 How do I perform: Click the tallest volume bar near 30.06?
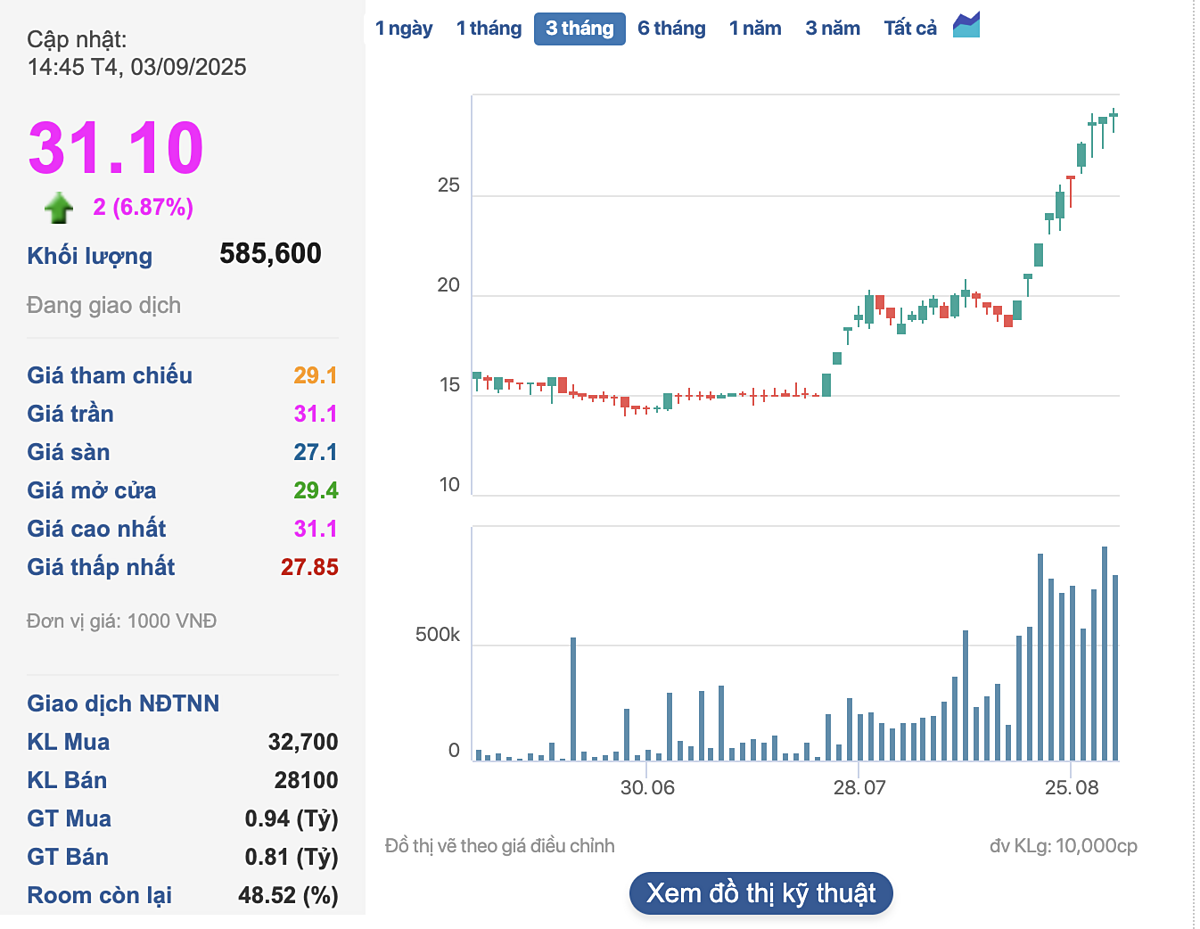click(x=573, y=698)
